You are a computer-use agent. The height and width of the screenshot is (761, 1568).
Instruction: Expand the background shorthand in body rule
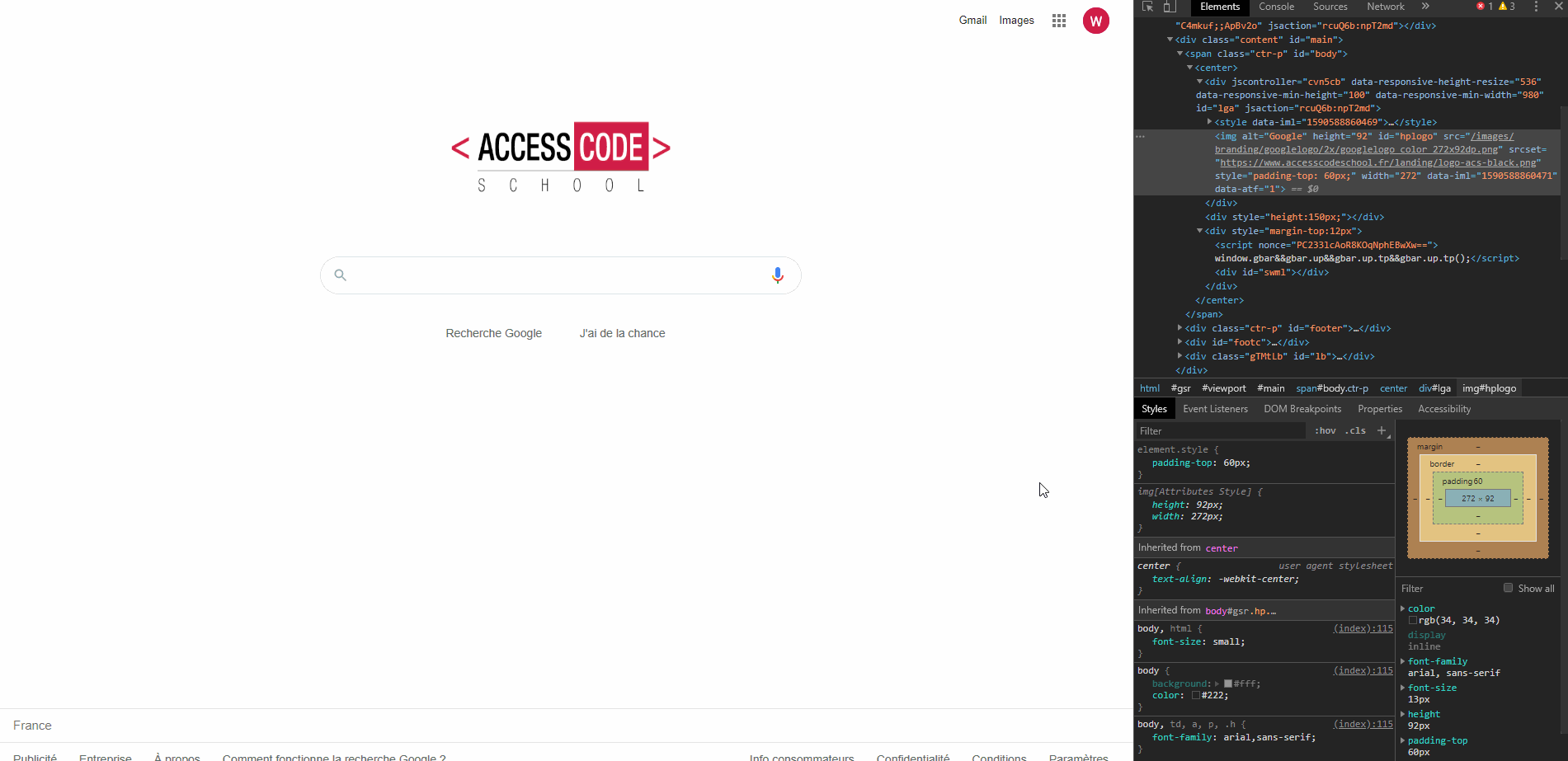1217,683
